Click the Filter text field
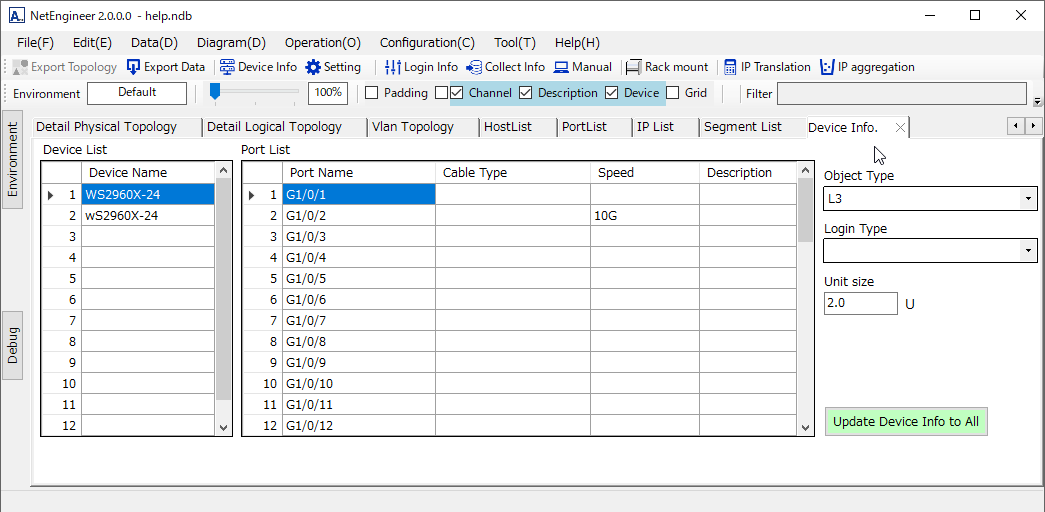The height and width of the screenshot is (512, 1045). (901, 93)
